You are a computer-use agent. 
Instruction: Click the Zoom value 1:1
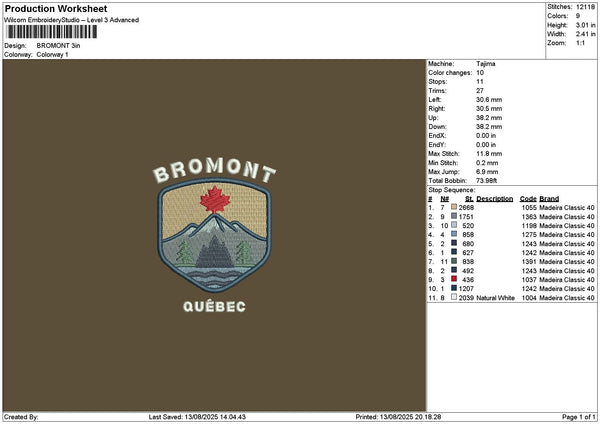(x=580, y=43)
